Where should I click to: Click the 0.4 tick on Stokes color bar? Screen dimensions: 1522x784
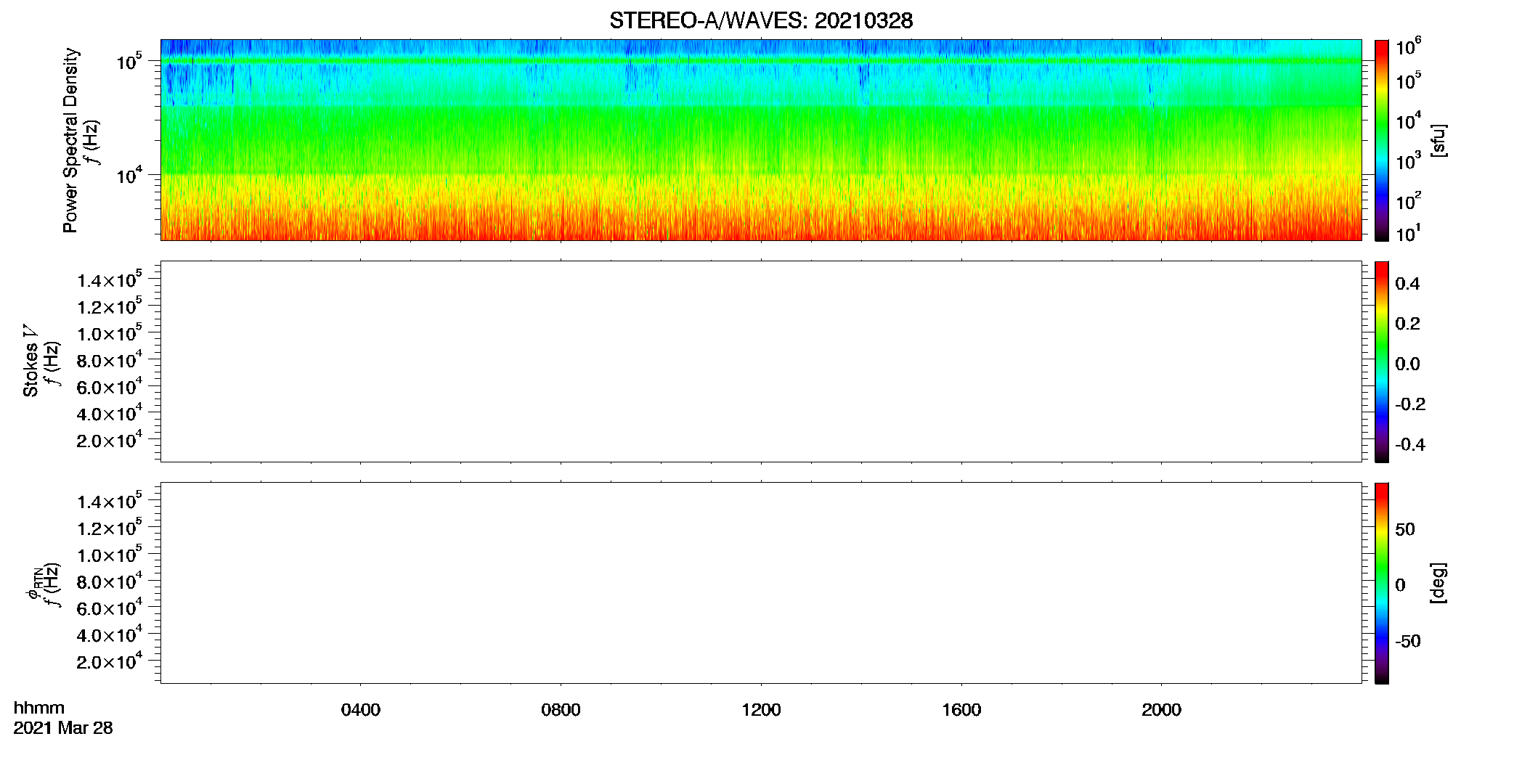(1407, 284)
